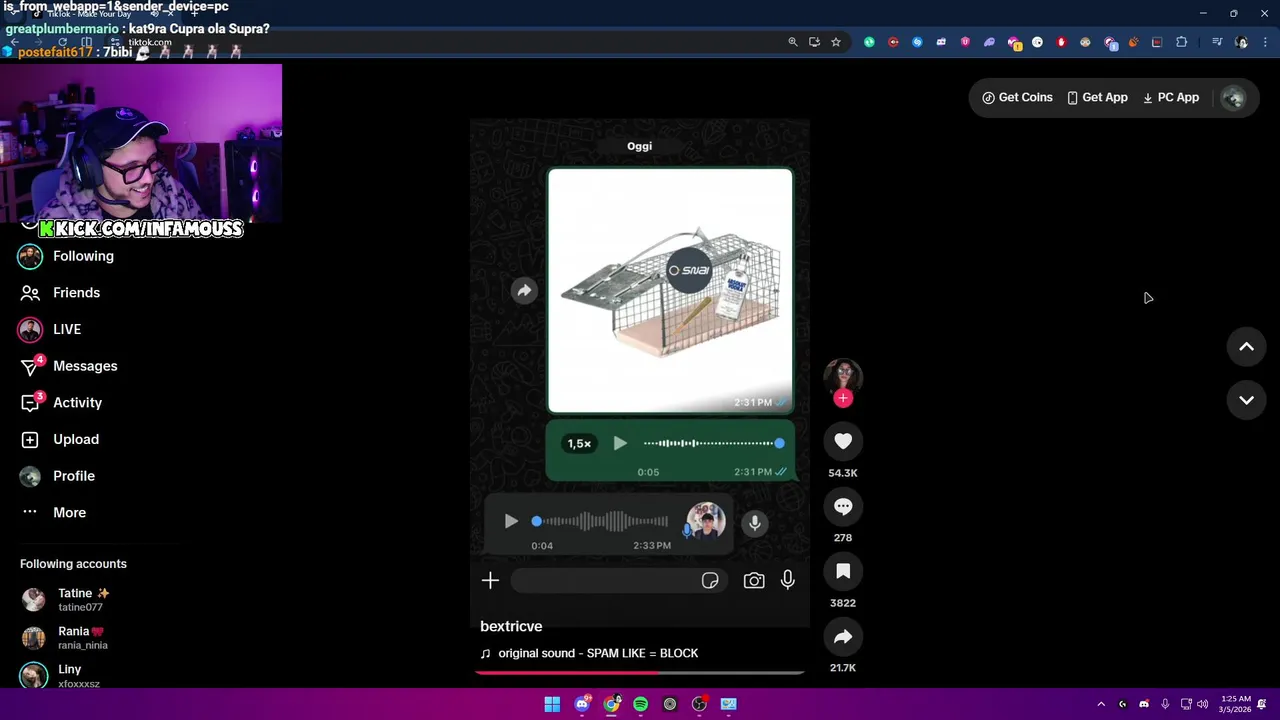Open the browser media control icon
This screenshot has height=720, width=1280.
click(1217, 42)
